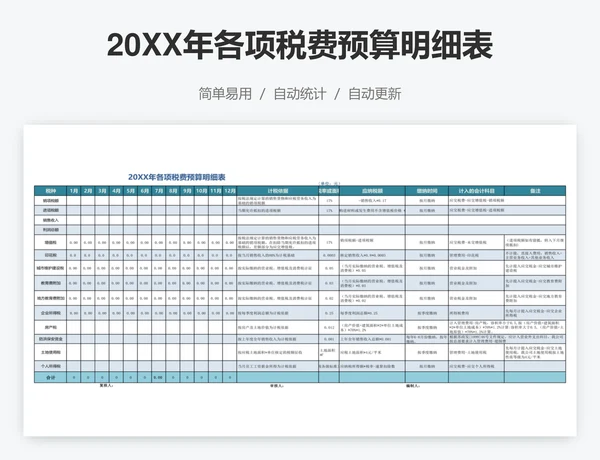Select the 8月 column header
The width and height of the screenshot is (600, 460).
173,191
